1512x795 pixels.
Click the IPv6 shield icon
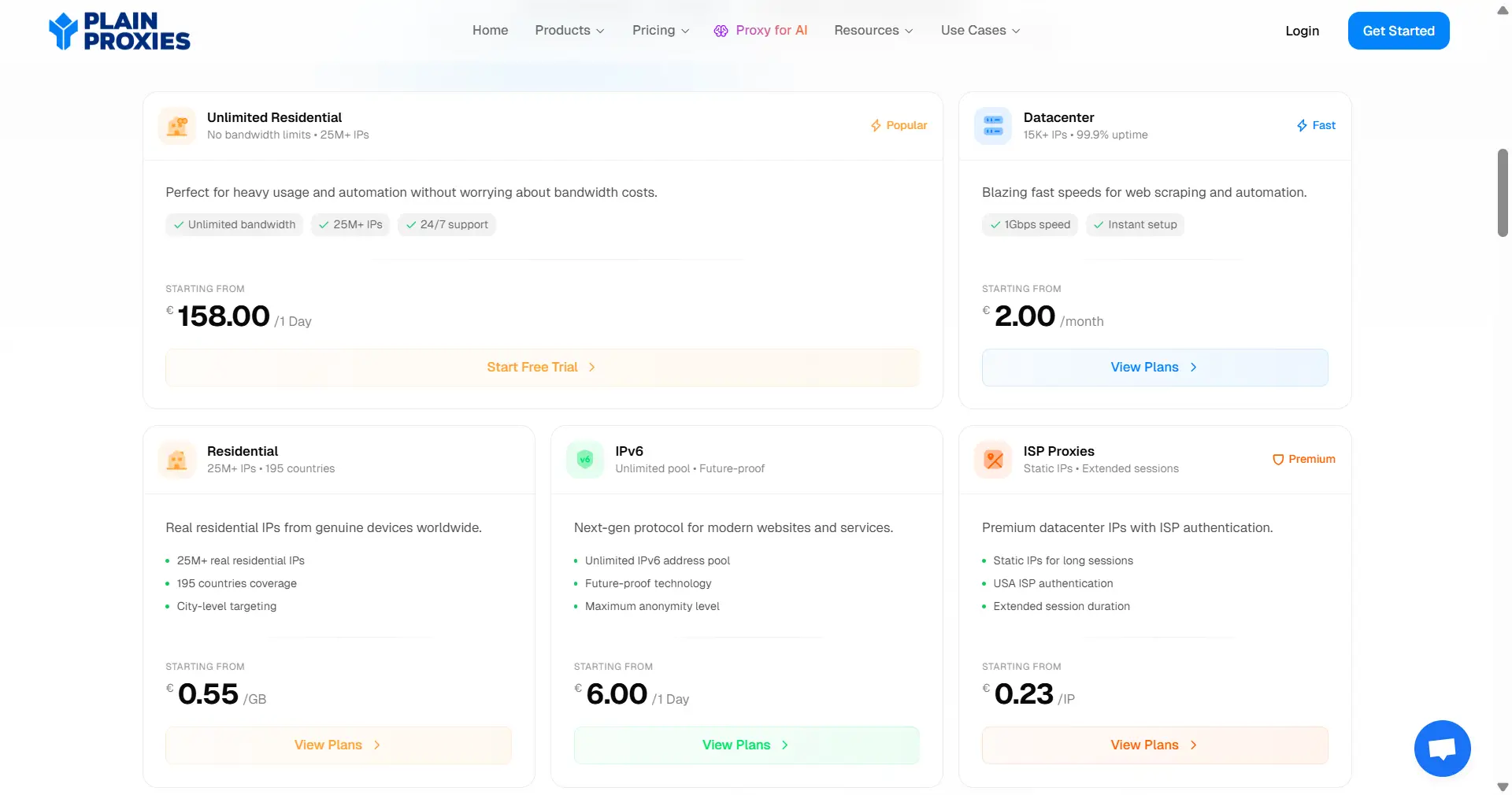pos(585,460)
